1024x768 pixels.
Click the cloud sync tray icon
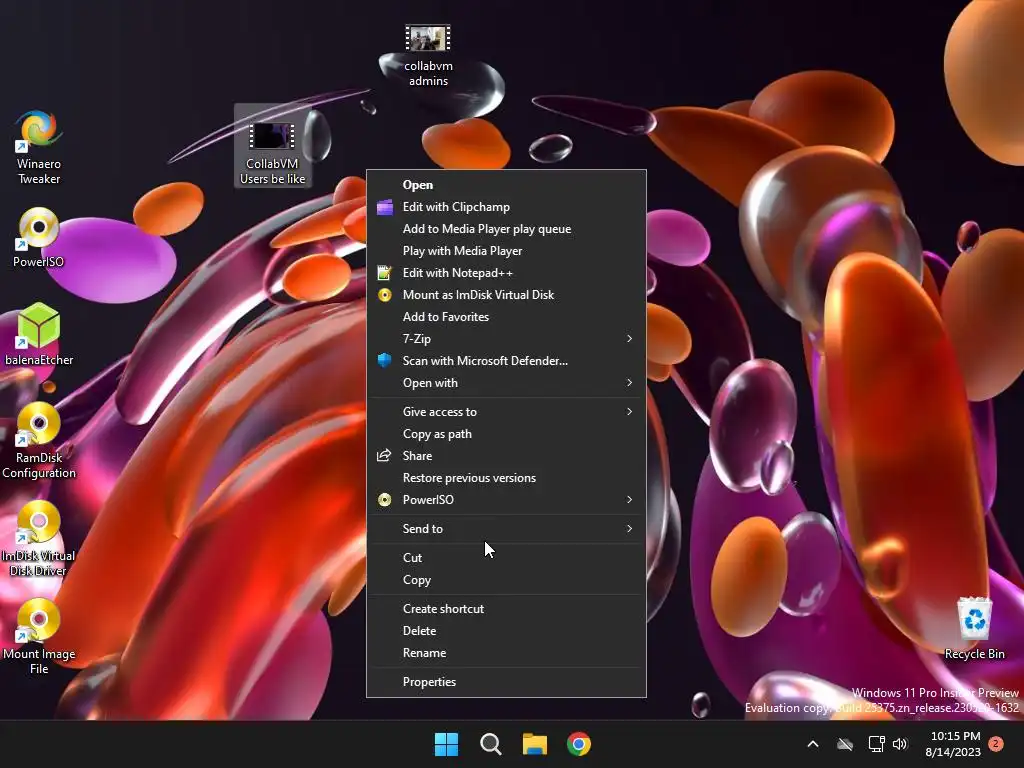coord(845,744)
